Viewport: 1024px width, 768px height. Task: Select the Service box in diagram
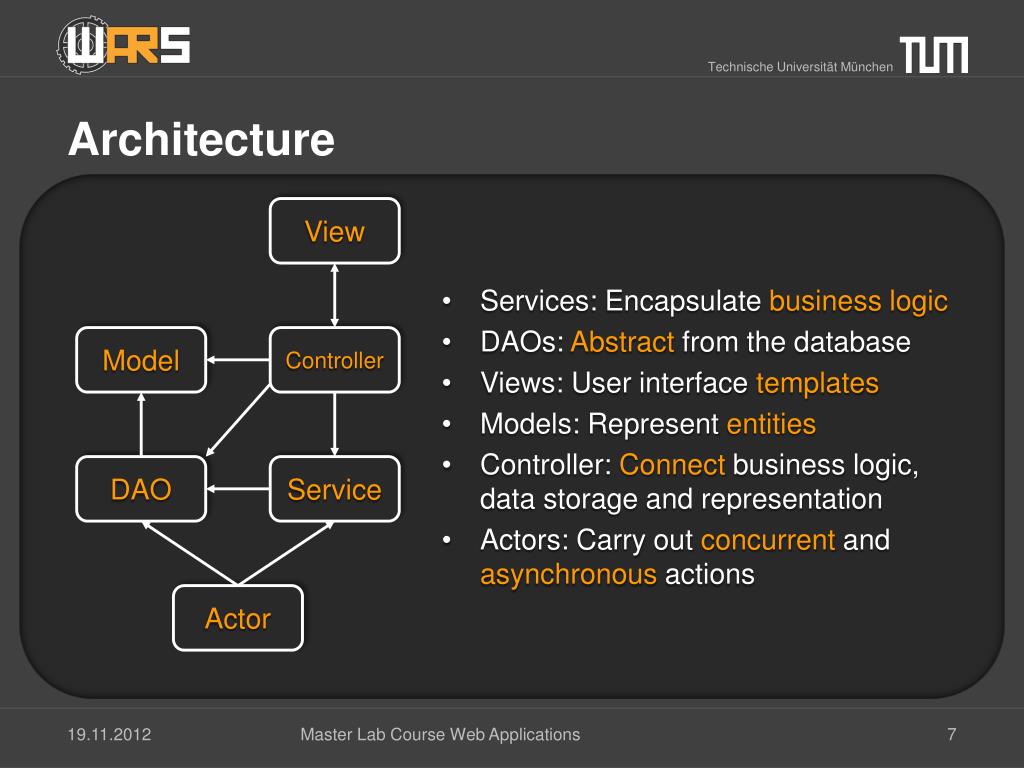point(334,489)
